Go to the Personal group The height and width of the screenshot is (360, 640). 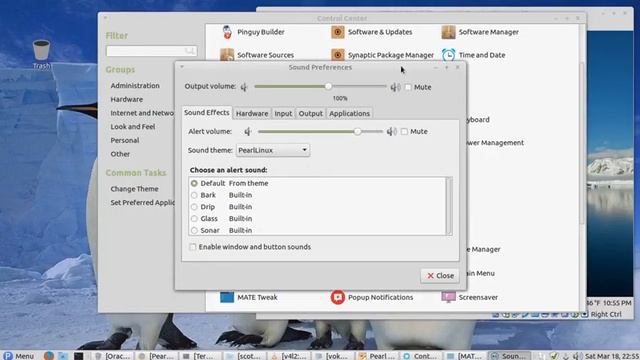coord(124,140)
